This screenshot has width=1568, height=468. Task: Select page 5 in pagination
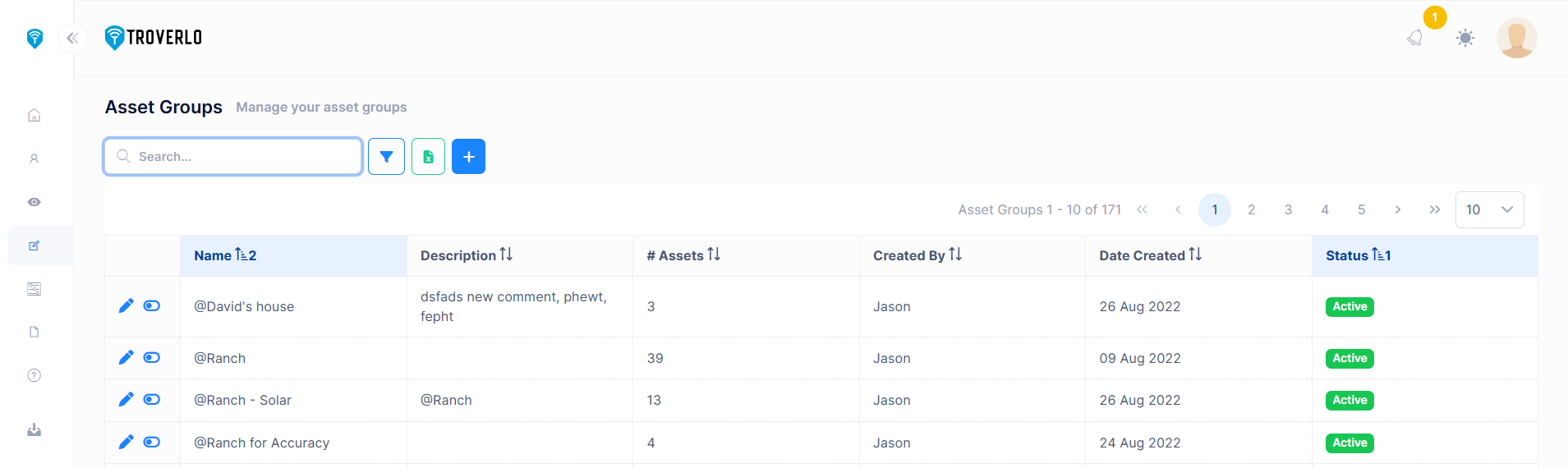tap(1361, 209)
